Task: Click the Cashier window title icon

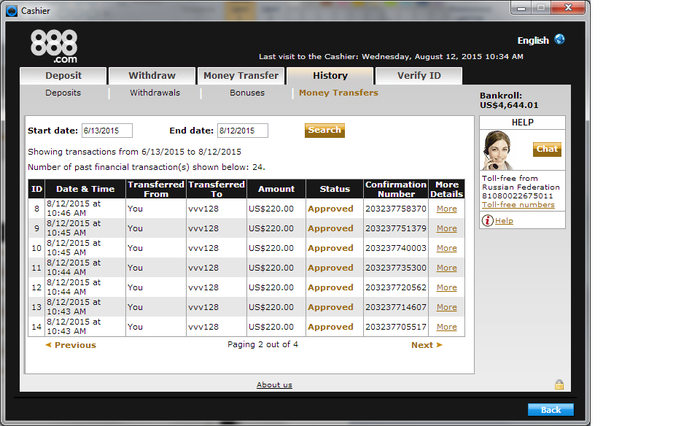Action: (x=12, y=11)
